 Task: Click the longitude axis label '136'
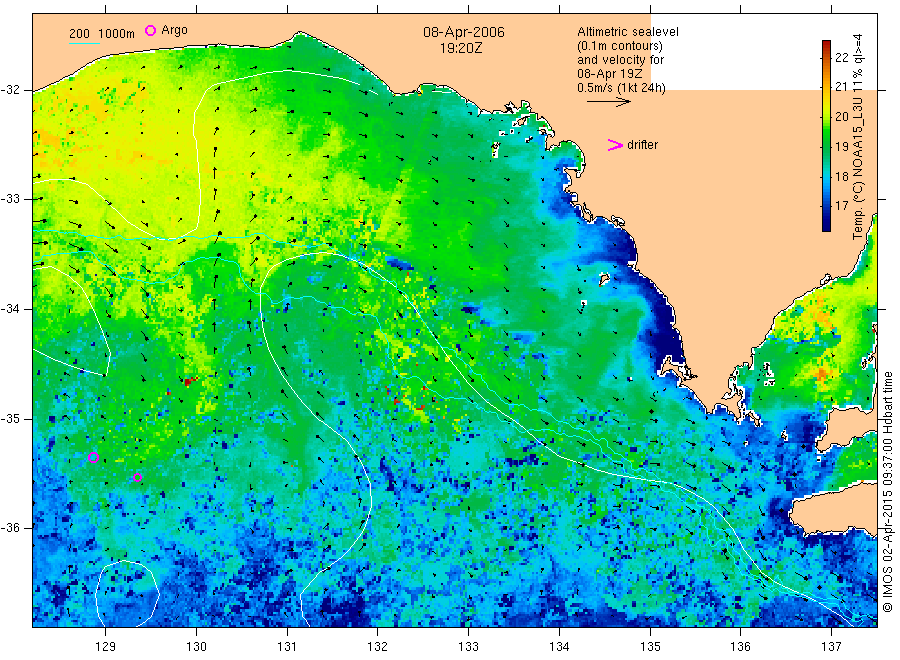click(740, 647)
